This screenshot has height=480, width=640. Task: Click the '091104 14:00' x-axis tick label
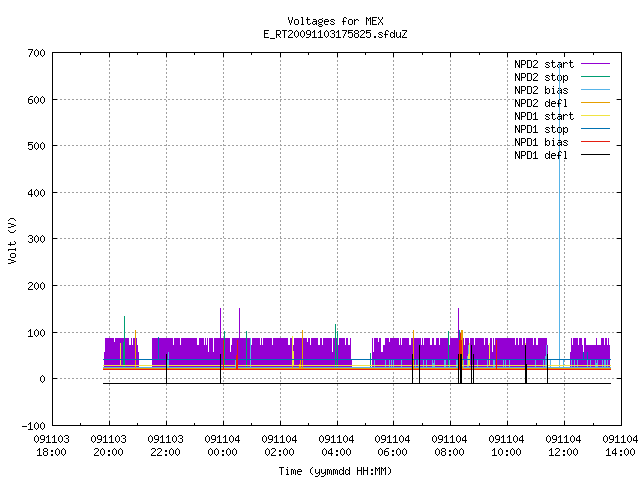coord(620,446)
